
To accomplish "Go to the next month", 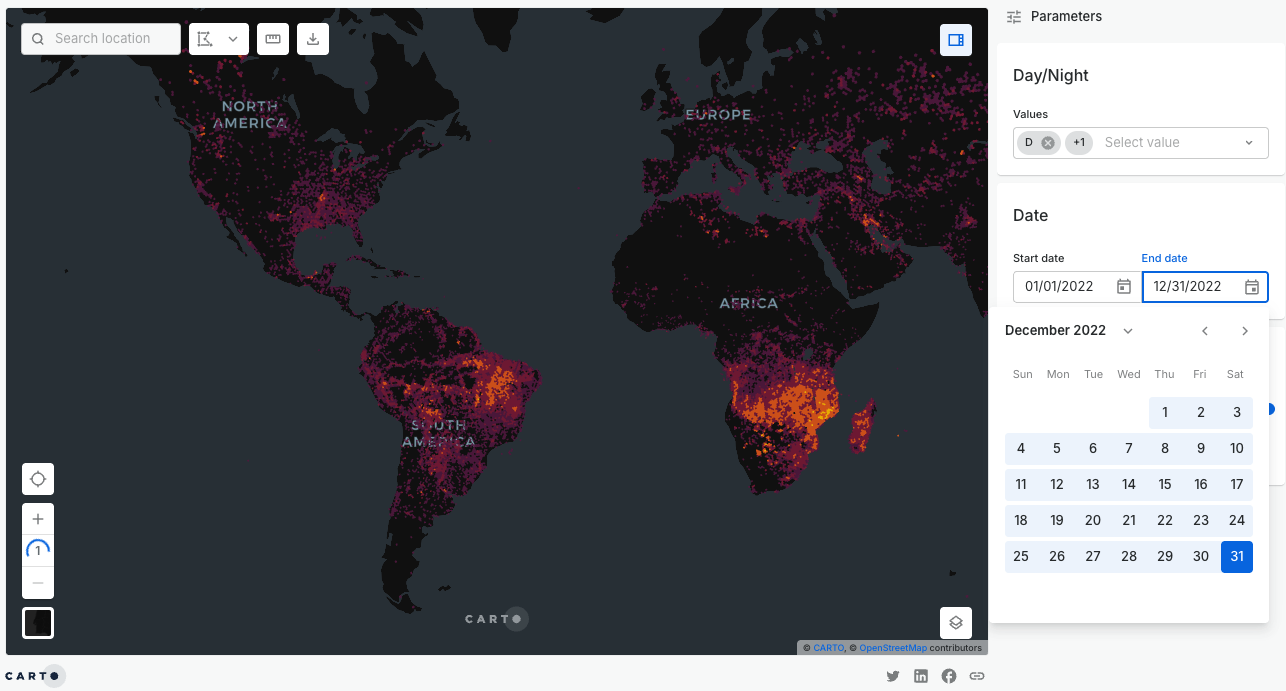I will (x=1245, y=331).
